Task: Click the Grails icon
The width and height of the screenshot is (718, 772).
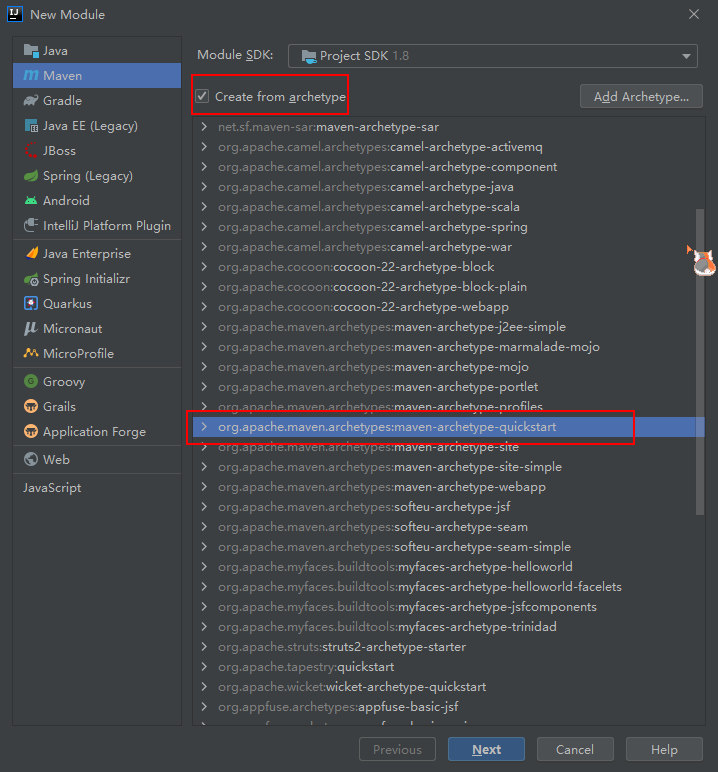Action: point(31,406)
